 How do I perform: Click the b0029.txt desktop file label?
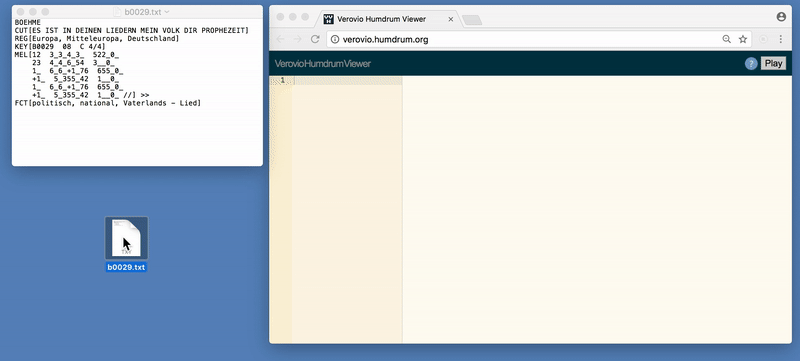pos(127,267)
